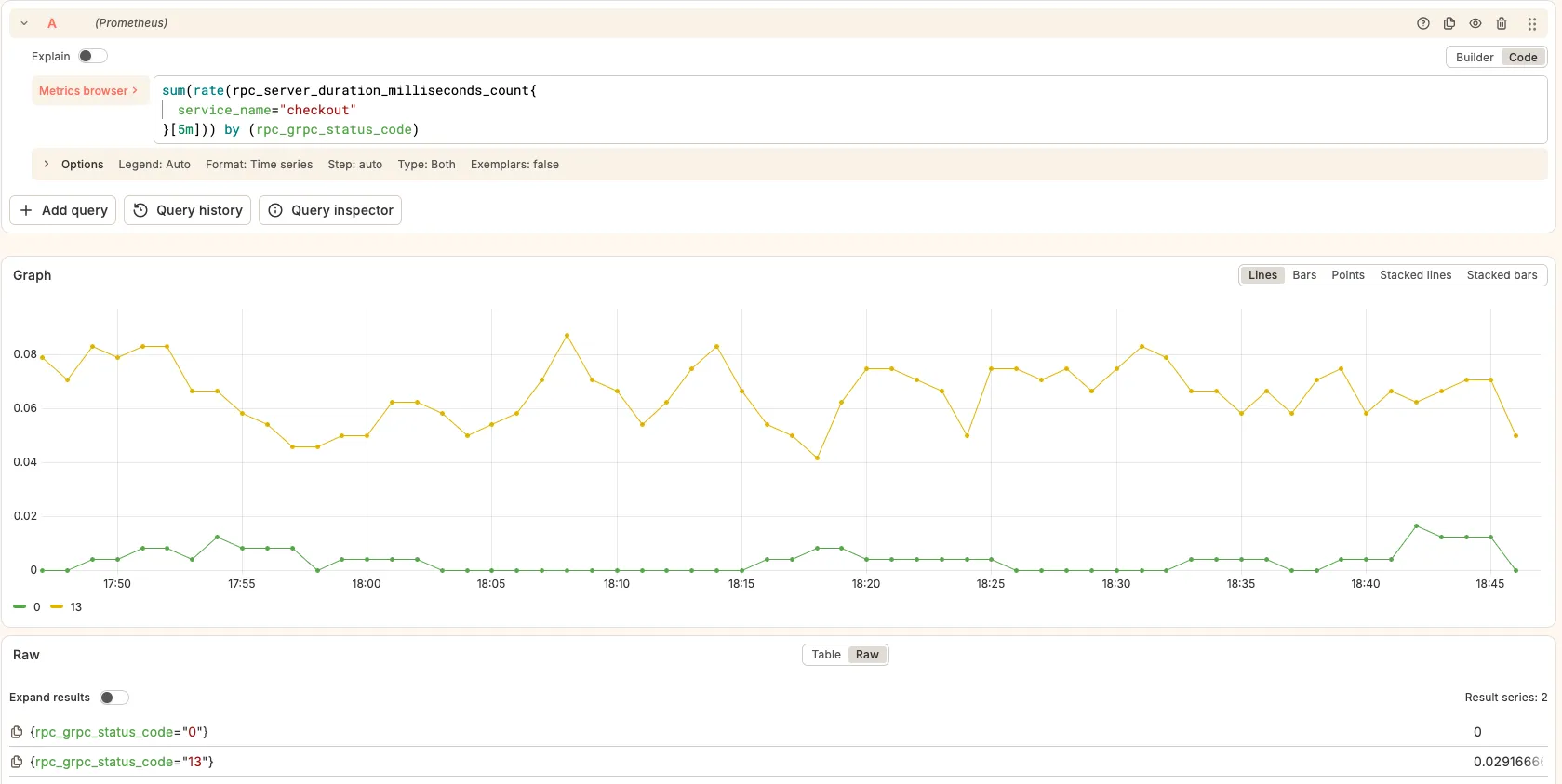Open the Query inspector
This screenshot has height=784, width=1562.
pos(330,210)
